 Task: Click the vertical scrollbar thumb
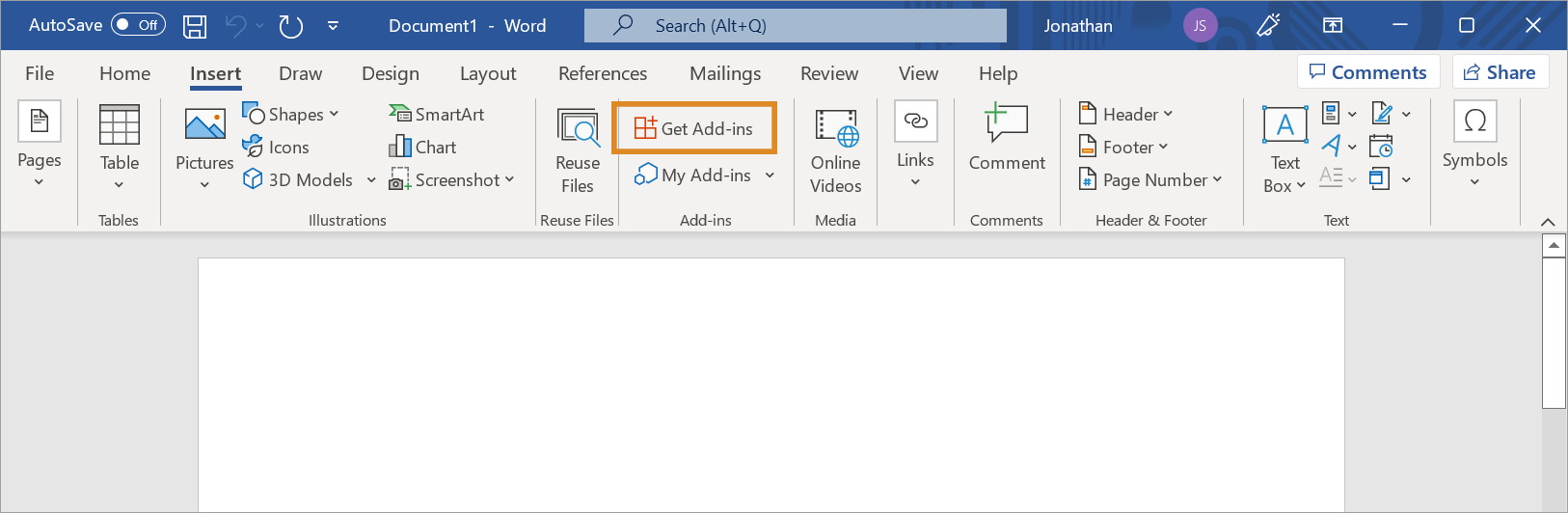(1554, 333)
